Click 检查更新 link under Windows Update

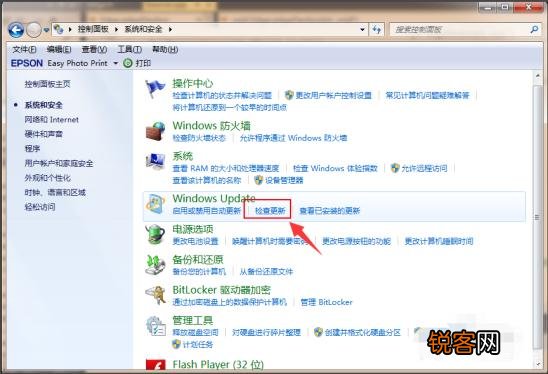click(x=270, y=211)
